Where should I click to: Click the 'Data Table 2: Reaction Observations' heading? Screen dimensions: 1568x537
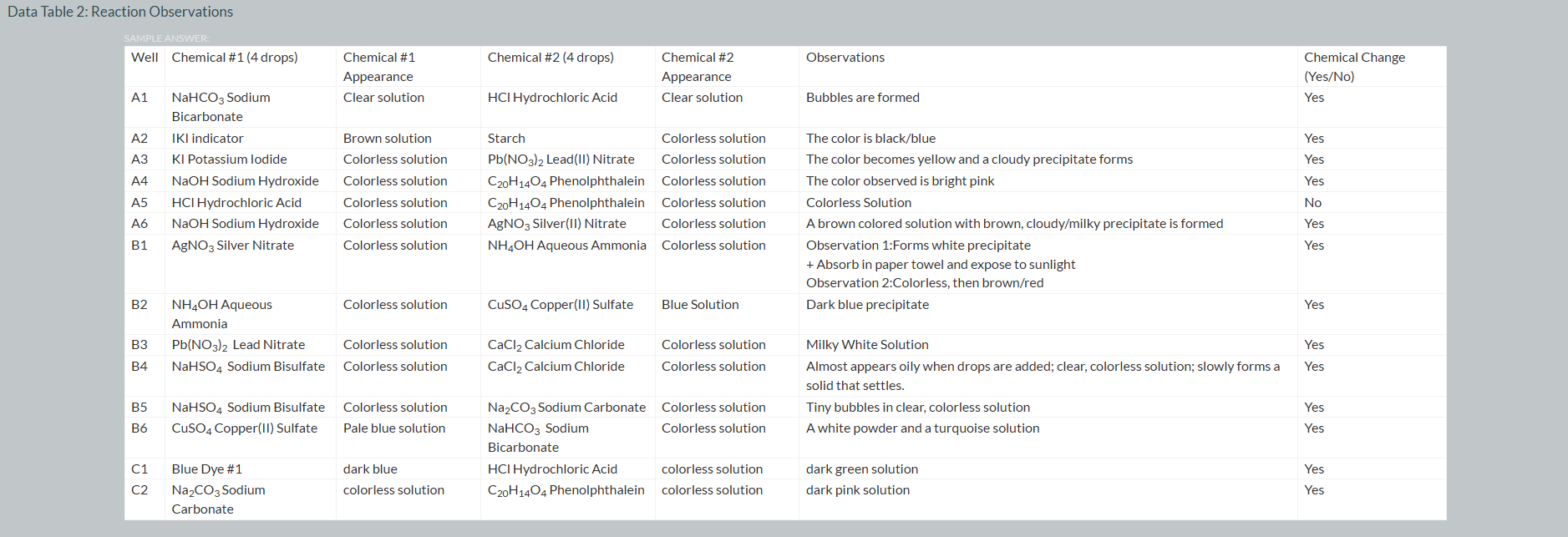tap(120, 12)
